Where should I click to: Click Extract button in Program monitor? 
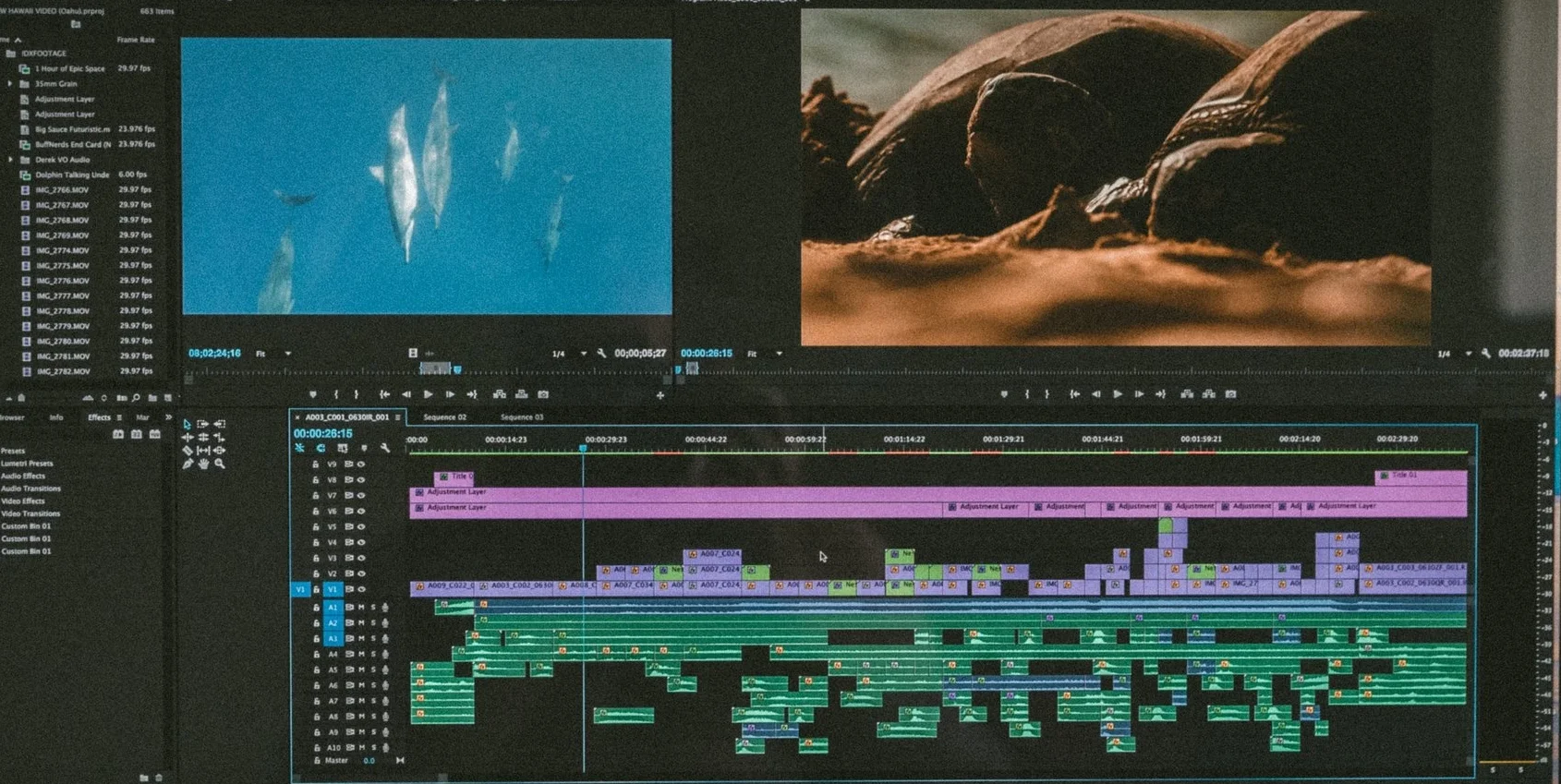1209,394
